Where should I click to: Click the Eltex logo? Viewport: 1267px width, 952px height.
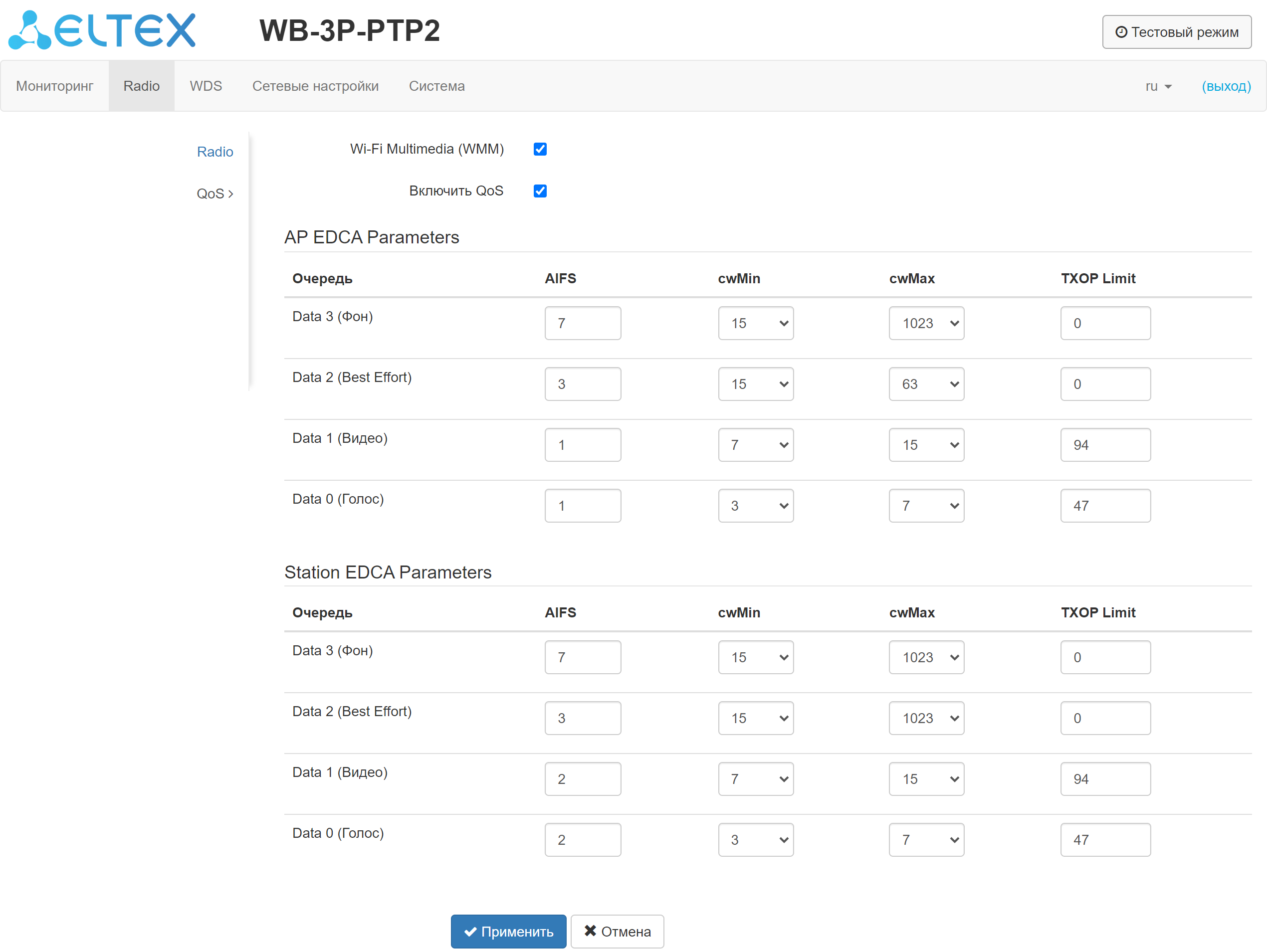coord(102,30)
